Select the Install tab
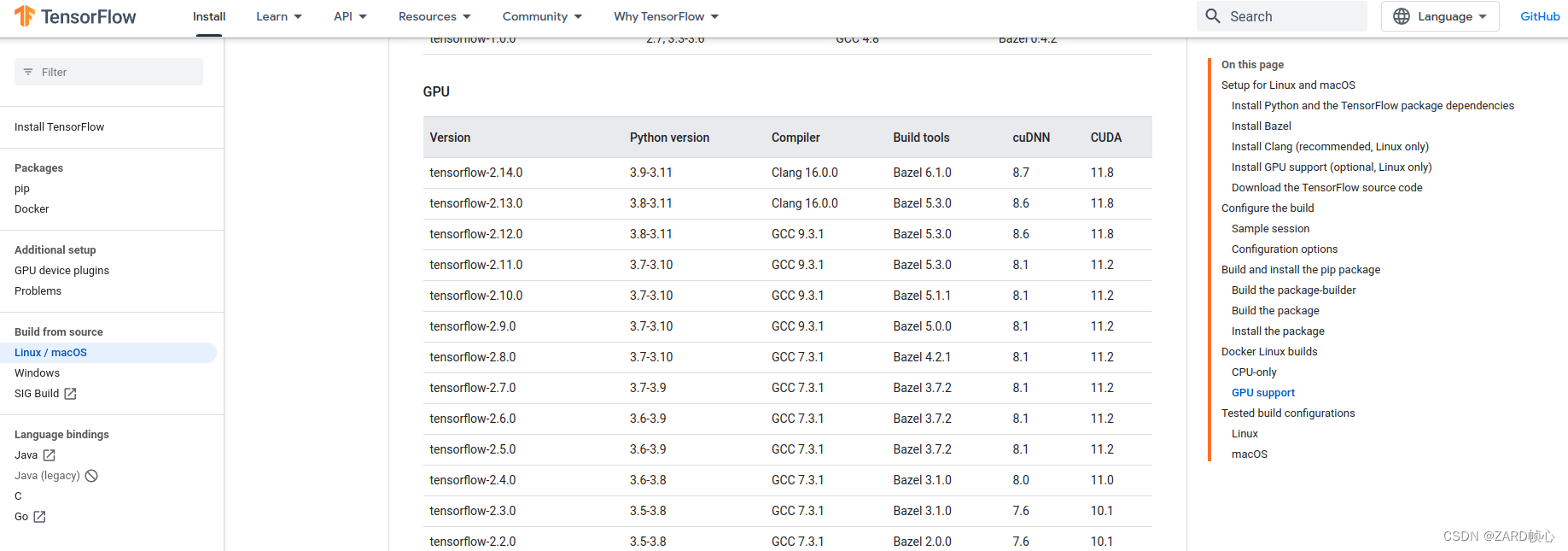1568x551 pixels. [209, 16]
